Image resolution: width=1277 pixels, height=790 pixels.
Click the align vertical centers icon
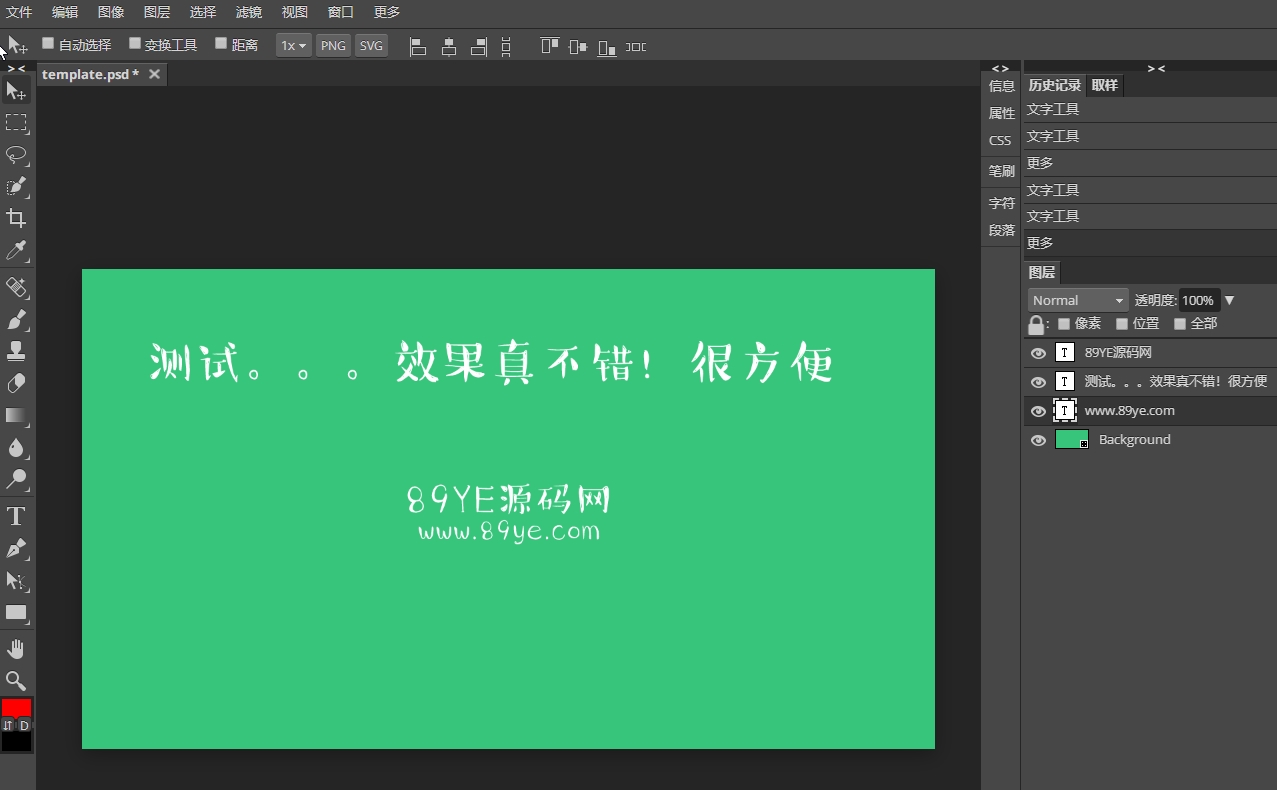[578, 46]
